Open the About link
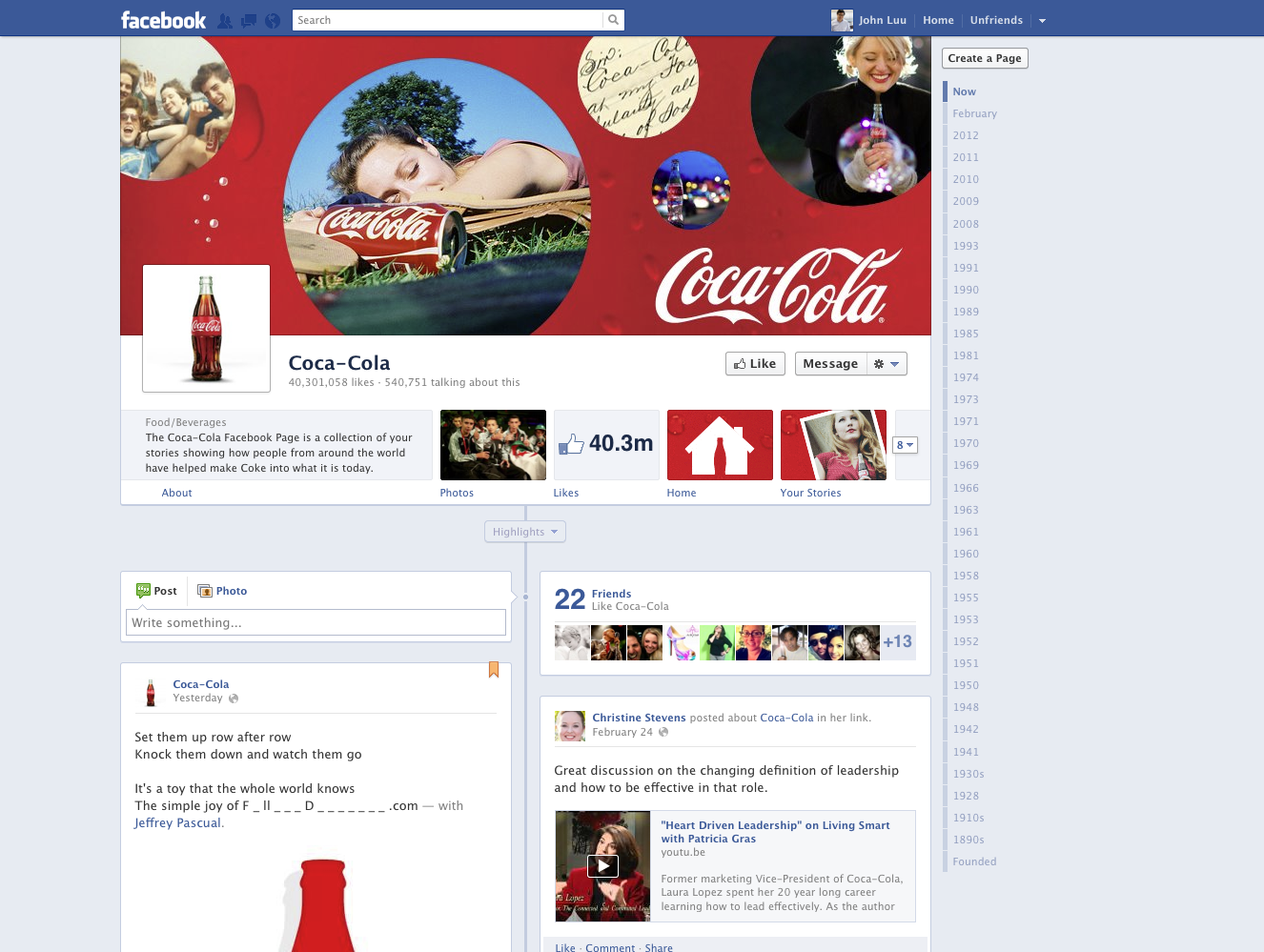The width and height of the screenshot is (1264, 952). coord(176,493)
